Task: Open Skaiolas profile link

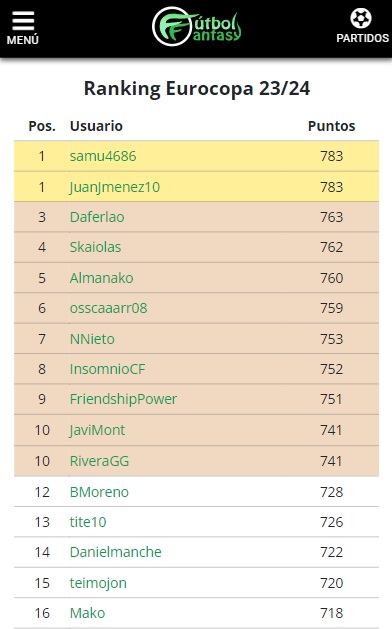Action: [95, 247]
